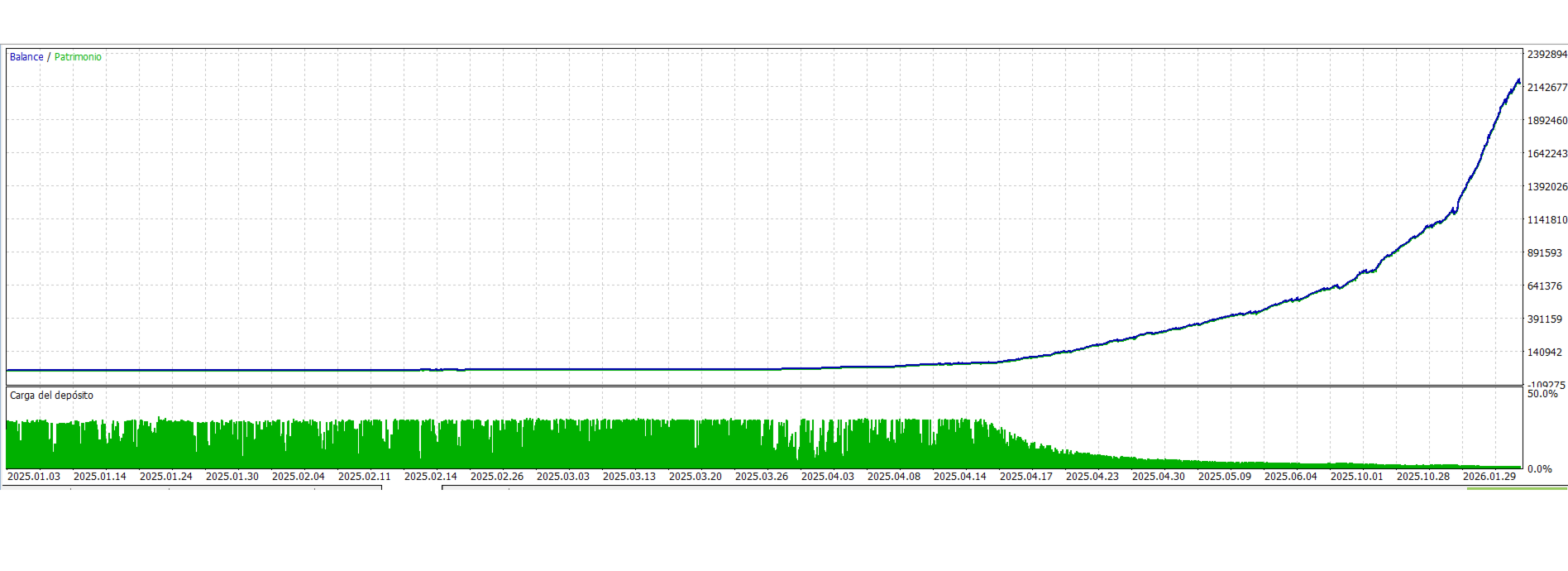
Task: Click the 2142677 axis value
Action: coord(1546,88)
